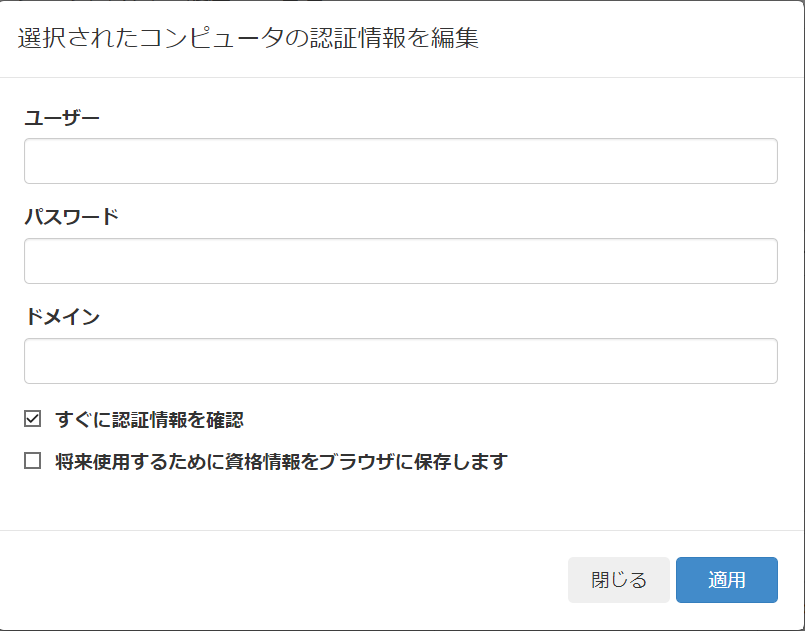Click the ユーザー field label
Image resolution: width=805 pixels, height=631 pixels.
click(62, 118)
